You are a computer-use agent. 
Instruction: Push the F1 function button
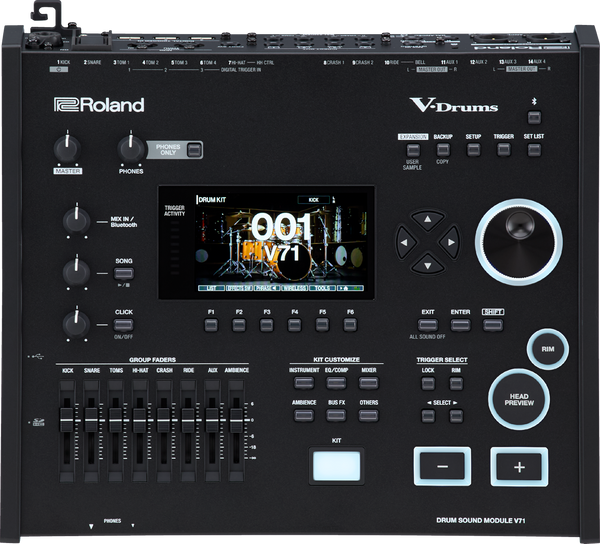211,325
